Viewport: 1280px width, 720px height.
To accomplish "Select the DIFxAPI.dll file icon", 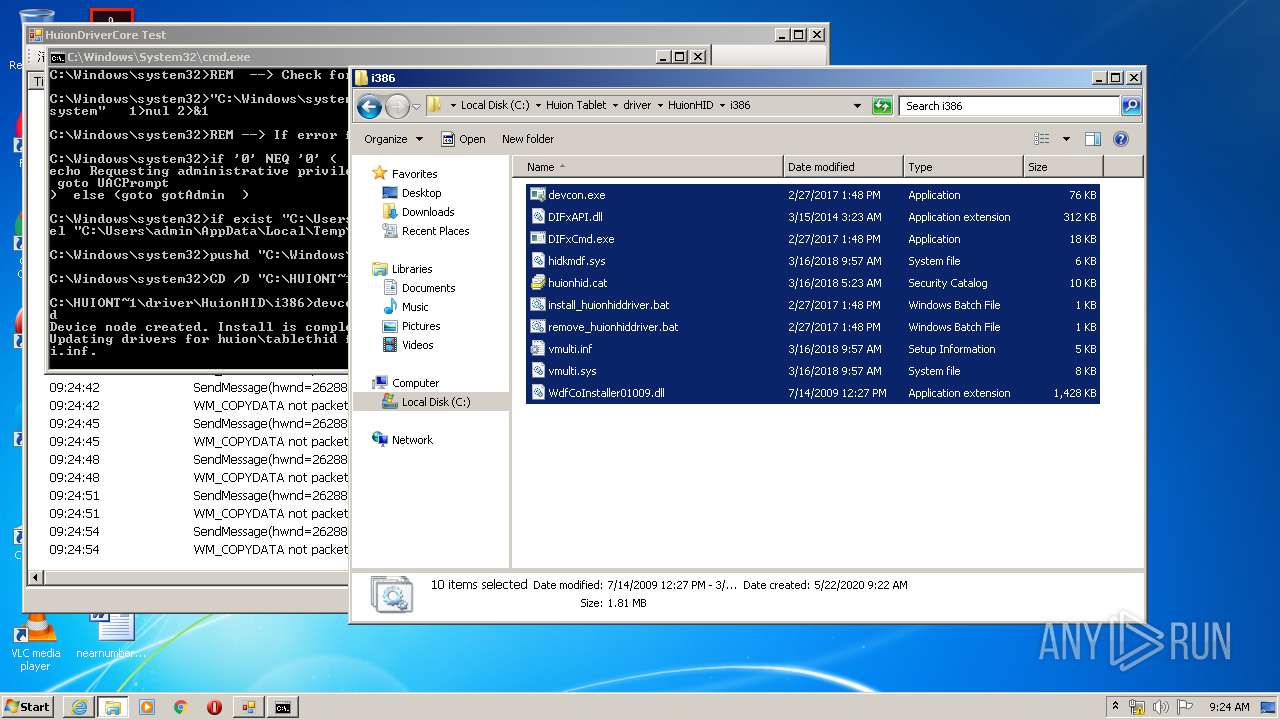I will 537,217.
